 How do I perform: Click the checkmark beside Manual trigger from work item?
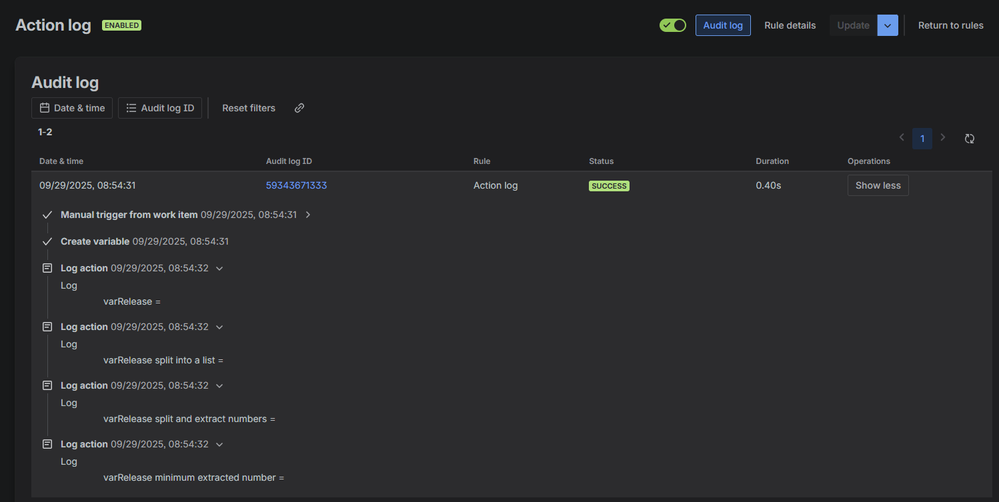pyautogui.click(x=47, y=215)
